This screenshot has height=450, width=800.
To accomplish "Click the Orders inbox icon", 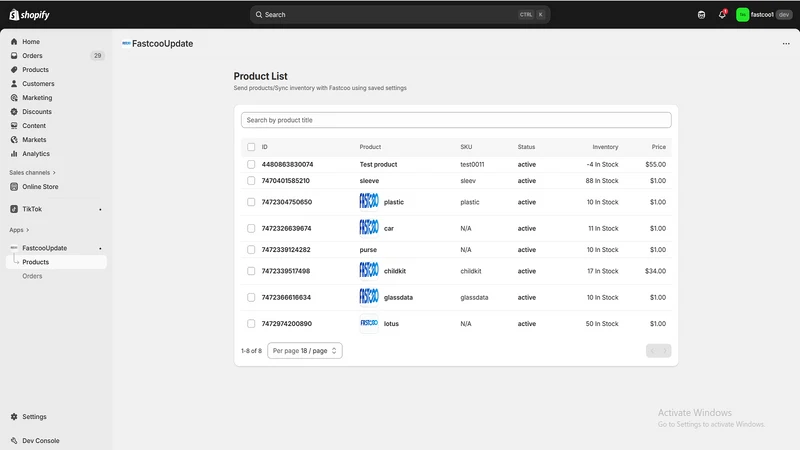I will (x=14, y=56).
